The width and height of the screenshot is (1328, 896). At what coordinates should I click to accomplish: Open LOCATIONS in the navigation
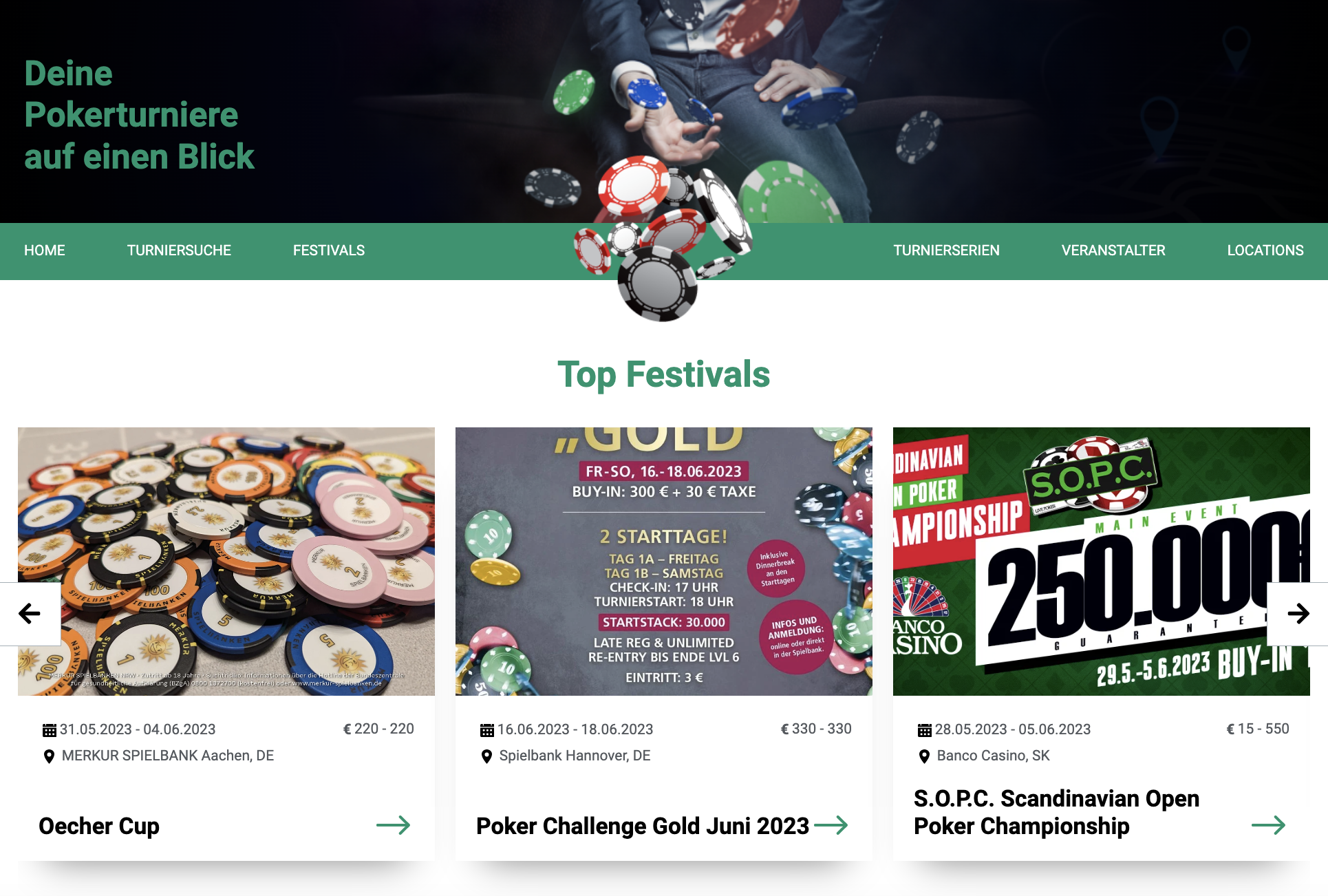1265,250
